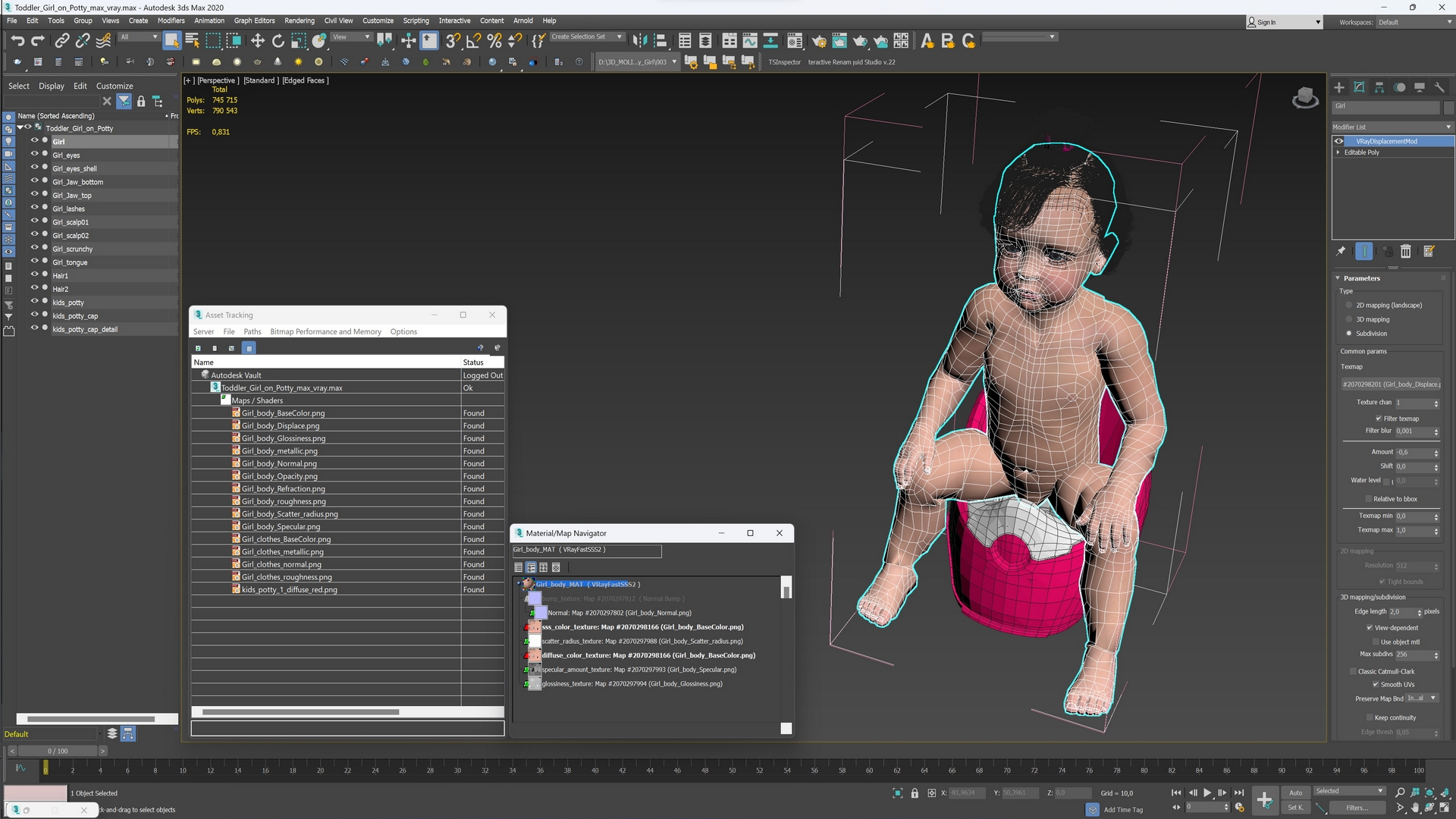Open the Hierarchy tab of command panel
Screen dimensions: 1456x819
(1379, 87)
